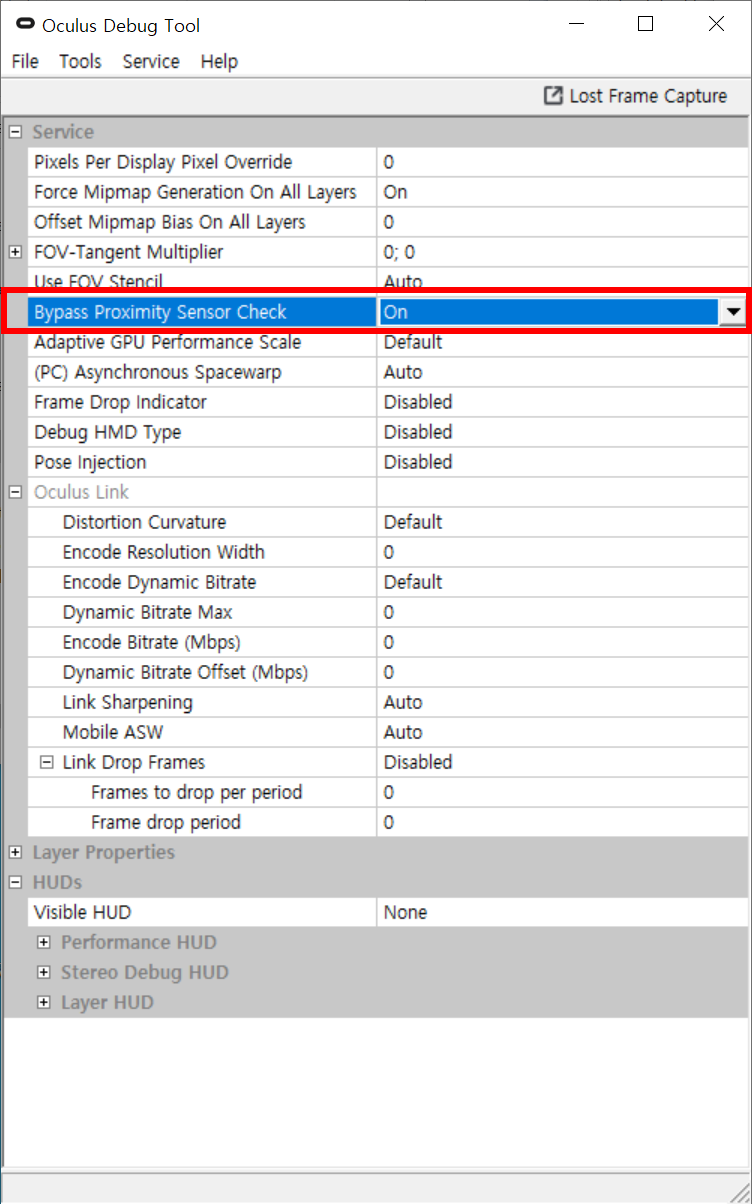Edit the Dynamic Bitrate Offset (Mbps) value

click(562, 672)
